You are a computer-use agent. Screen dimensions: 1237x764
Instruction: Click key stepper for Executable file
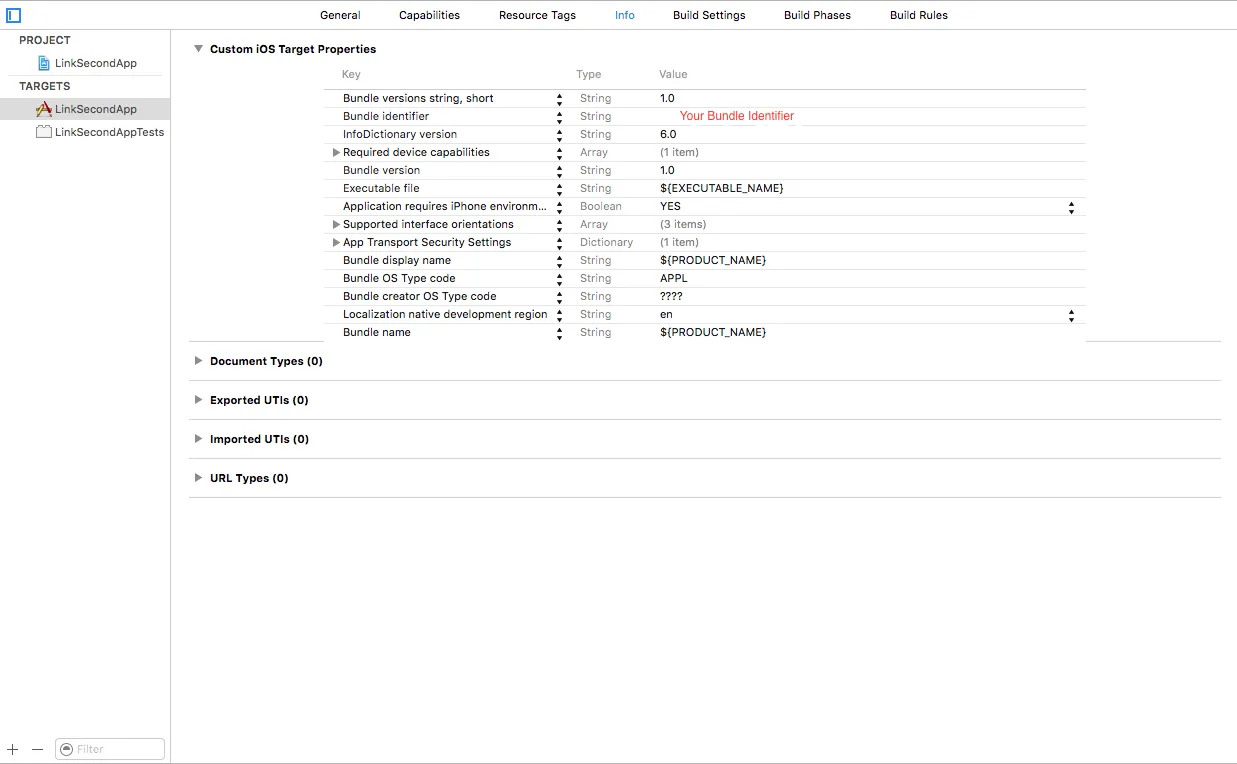tap(559, 189)
